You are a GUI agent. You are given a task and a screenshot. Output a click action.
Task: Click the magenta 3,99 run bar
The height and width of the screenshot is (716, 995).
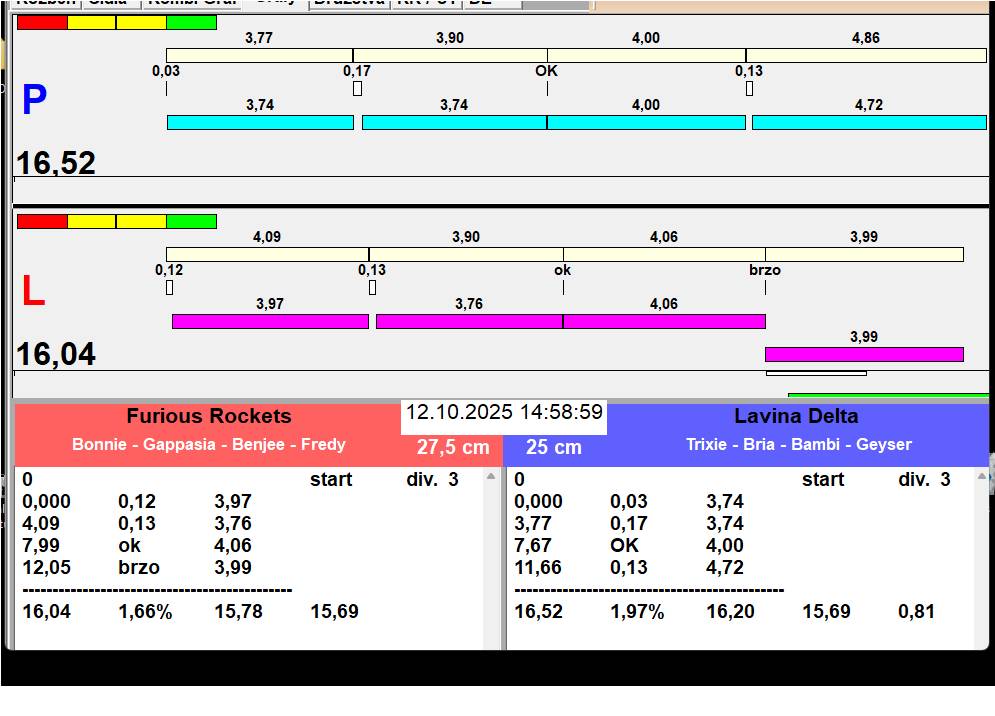863,354
